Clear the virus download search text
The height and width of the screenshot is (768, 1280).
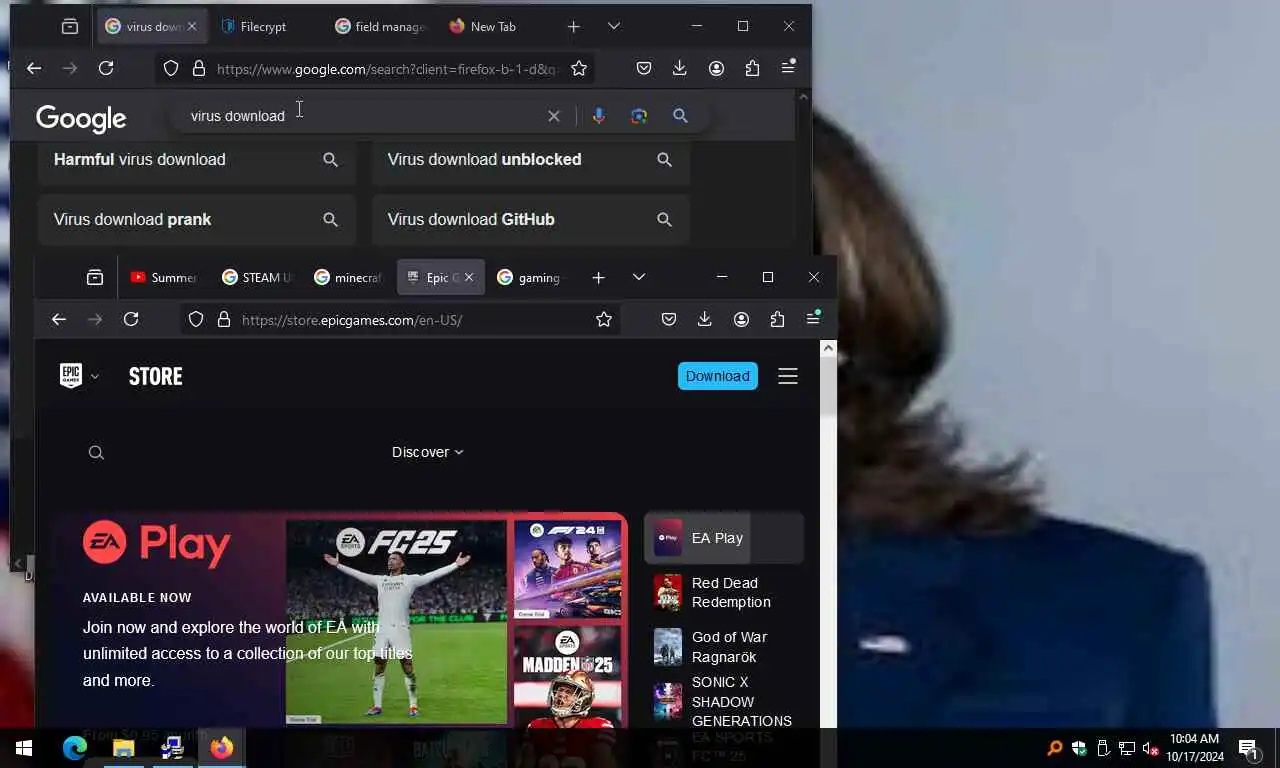[554, 116]
